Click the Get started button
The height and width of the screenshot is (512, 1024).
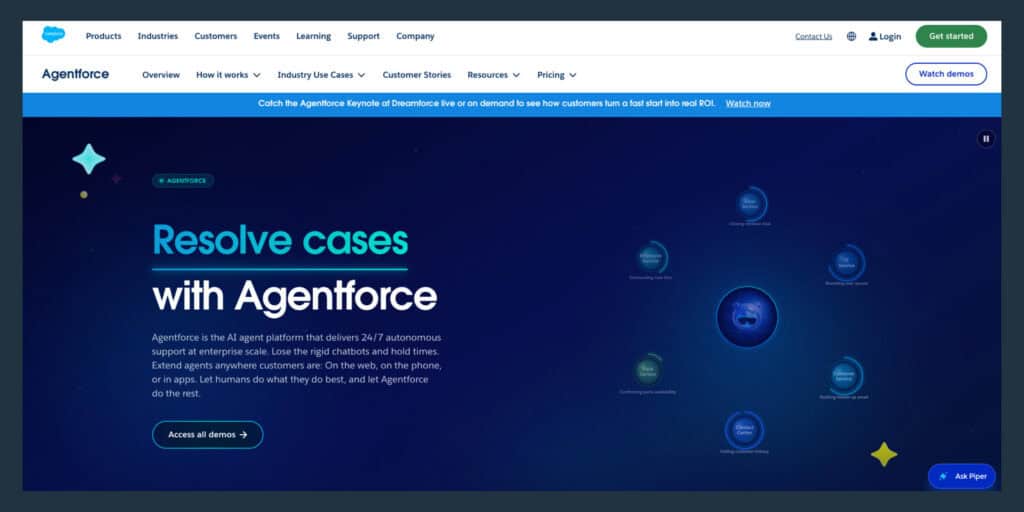[951, 37]
